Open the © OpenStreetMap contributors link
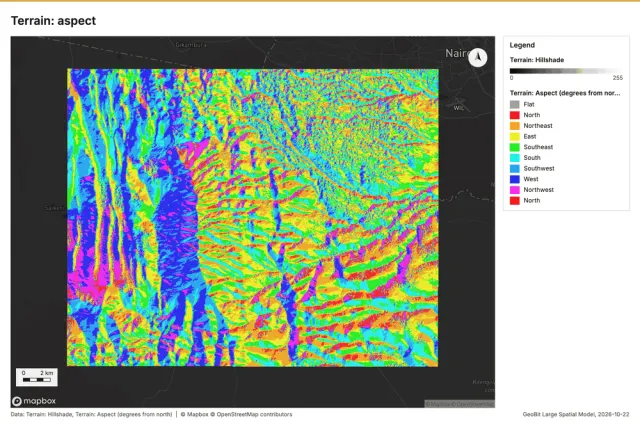This screenshot has height=427, width=640. (x=251, y=414)
